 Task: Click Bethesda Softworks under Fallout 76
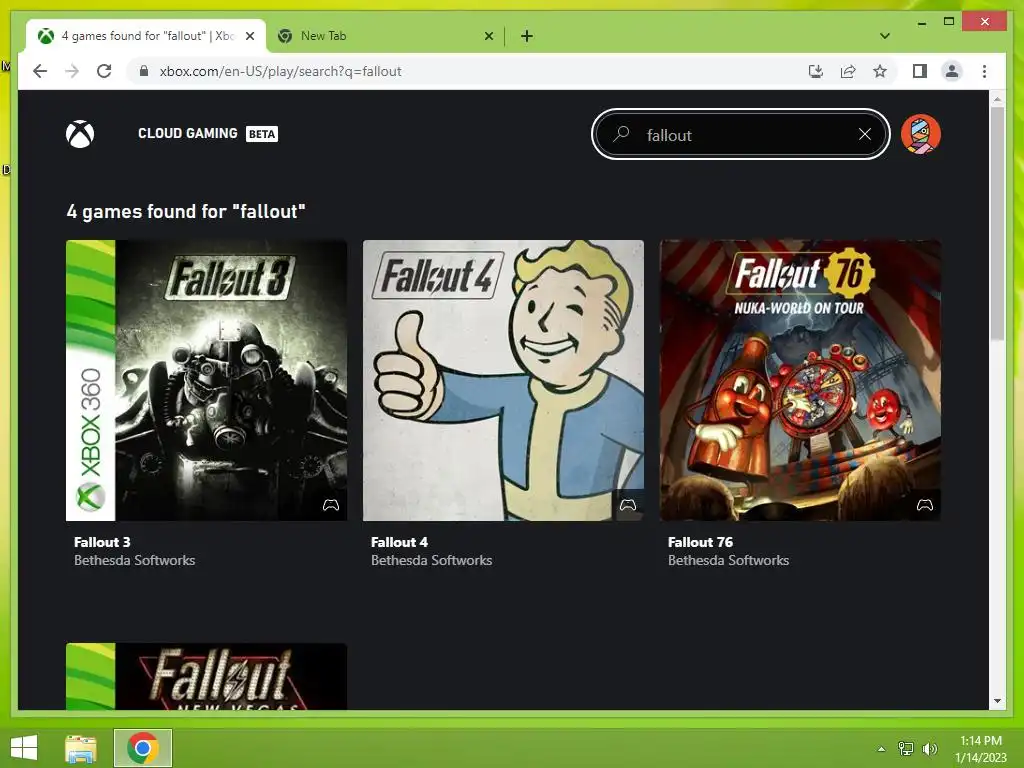click(x=729, y=560)
